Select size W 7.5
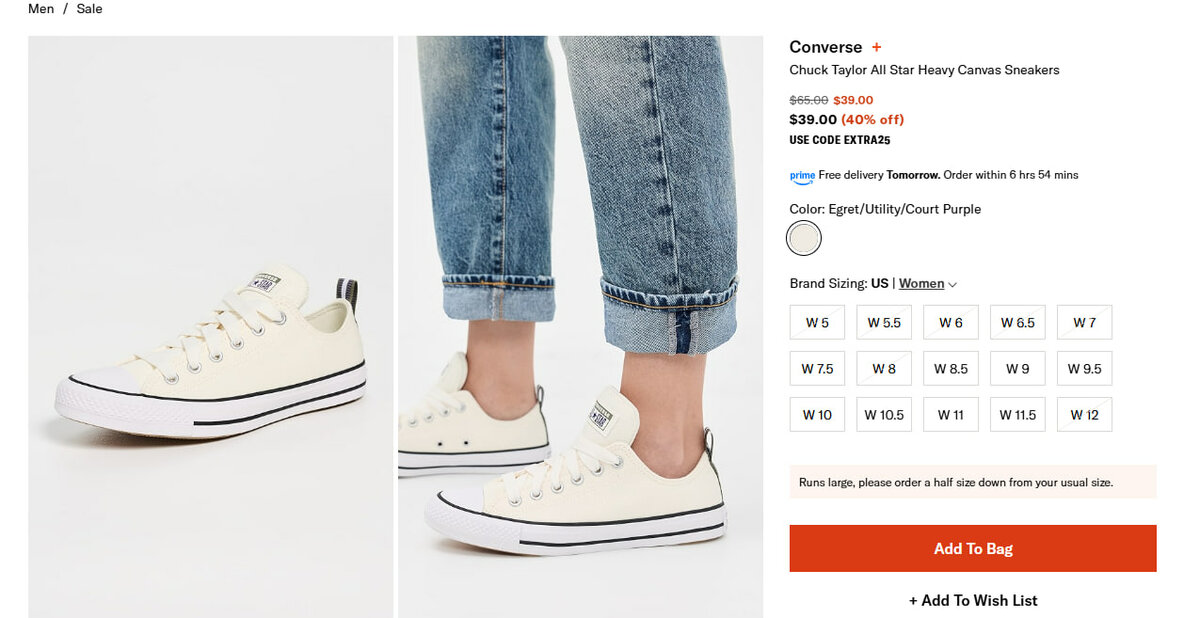The height and width of the screenshot is (618, 1200). [817, 369]
